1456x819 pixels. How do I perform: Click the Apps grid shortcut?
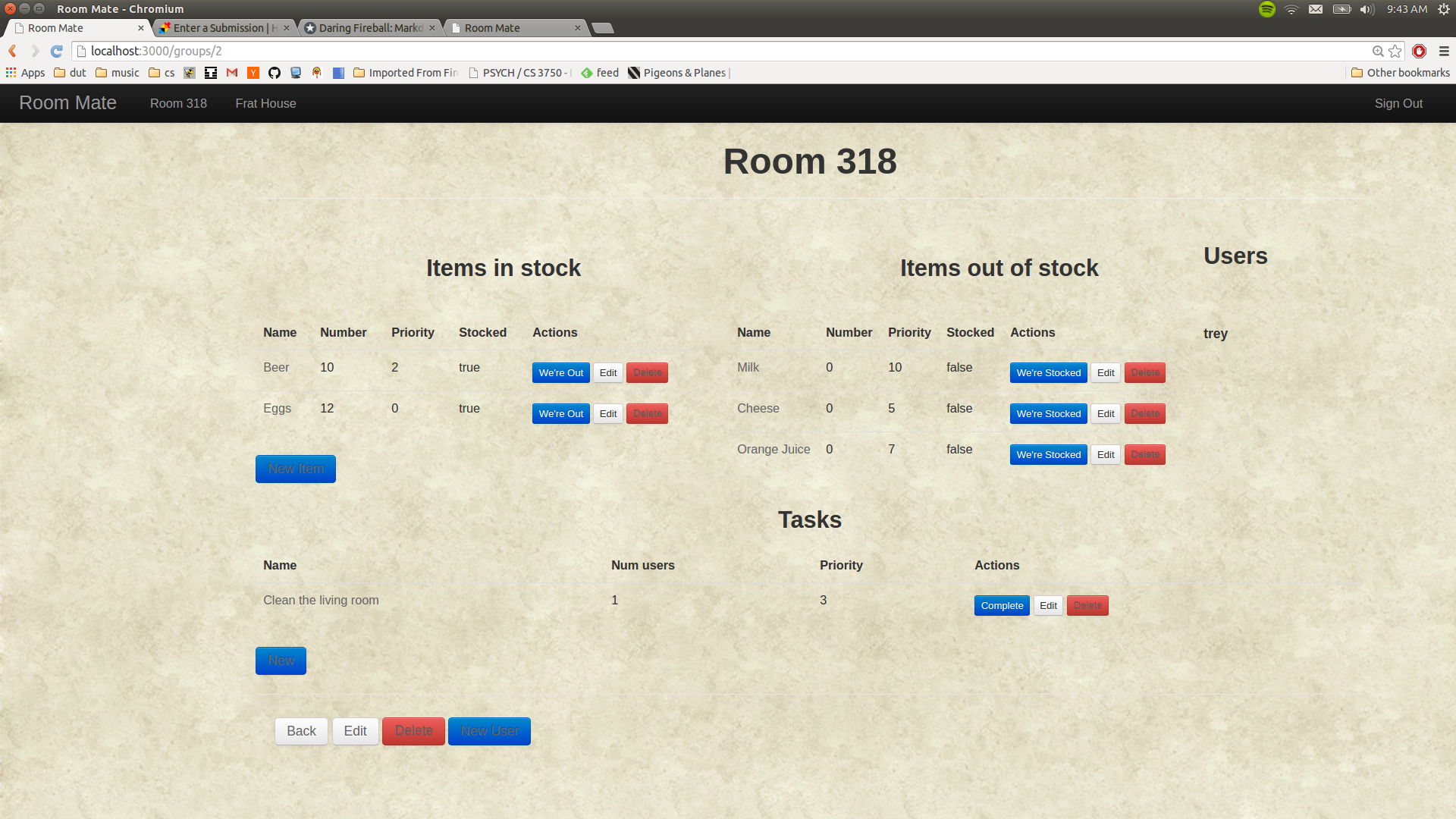coord(25,73)
